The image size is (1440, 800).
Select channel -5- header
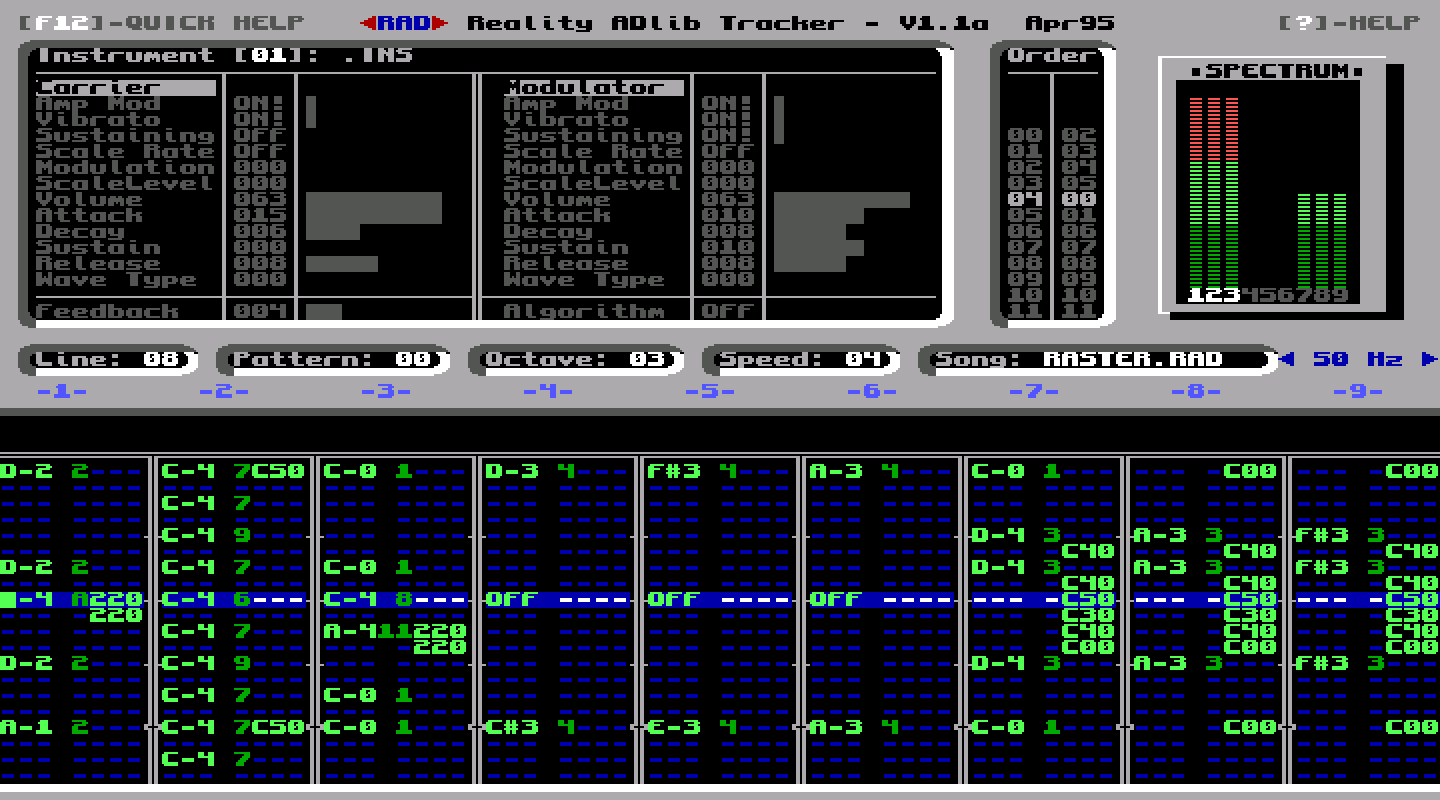[x=710, y=391]
